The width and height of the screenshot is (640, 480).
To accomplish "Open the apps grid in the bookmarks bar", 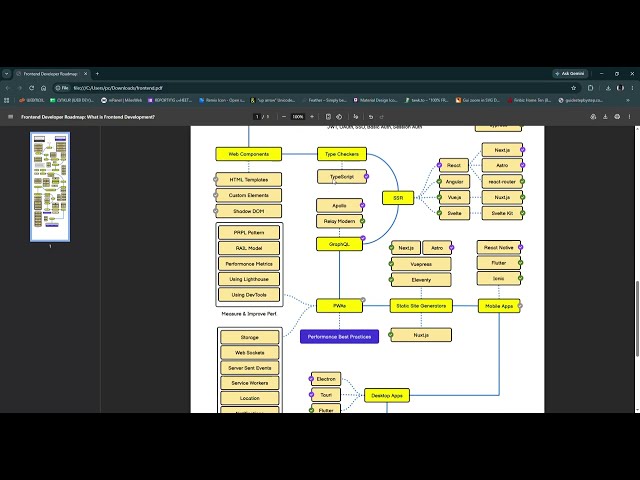I will point(6,100).
